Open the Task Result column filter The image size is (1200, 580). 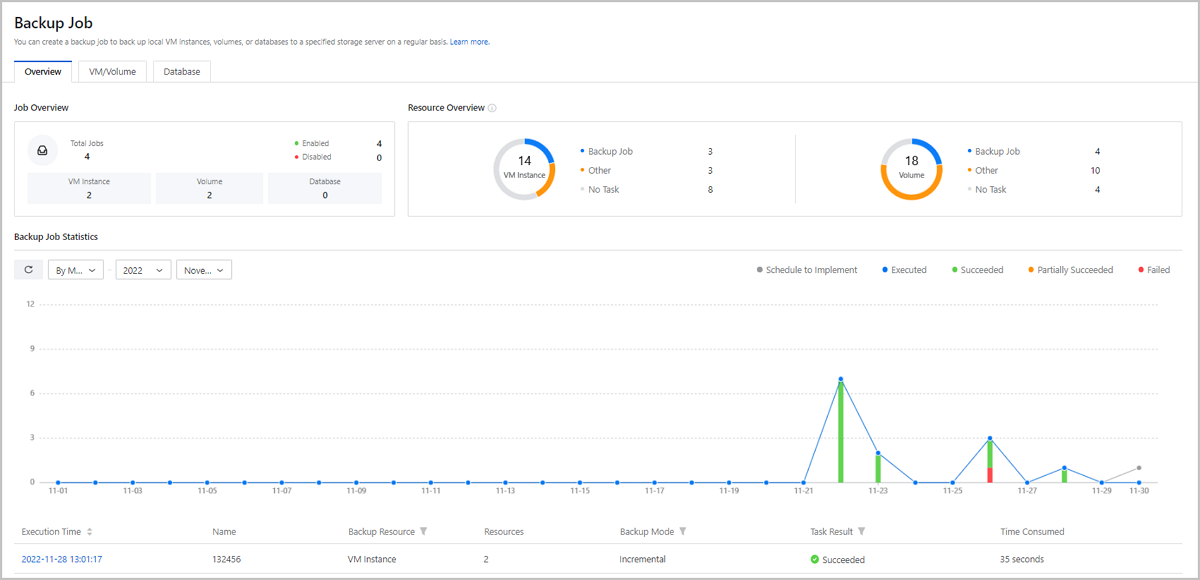click(x=861, y=532)
